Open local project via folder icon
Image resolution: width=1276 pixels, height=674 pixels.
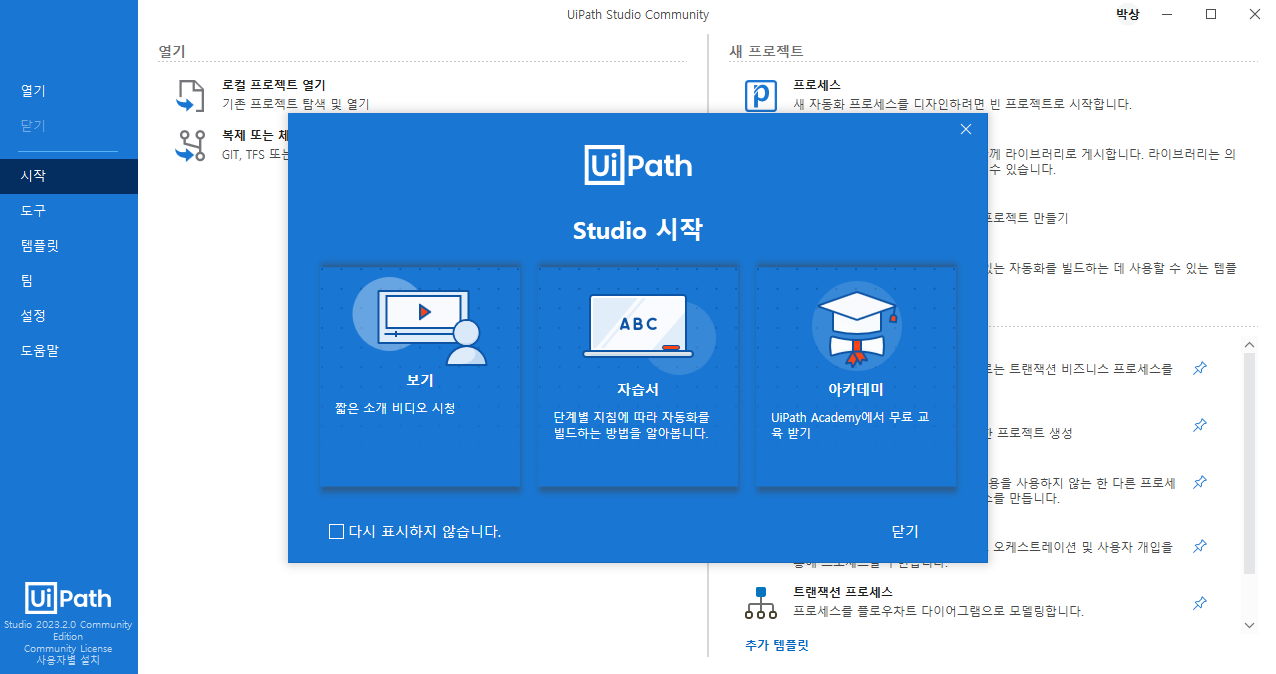(x=190, y=94)
